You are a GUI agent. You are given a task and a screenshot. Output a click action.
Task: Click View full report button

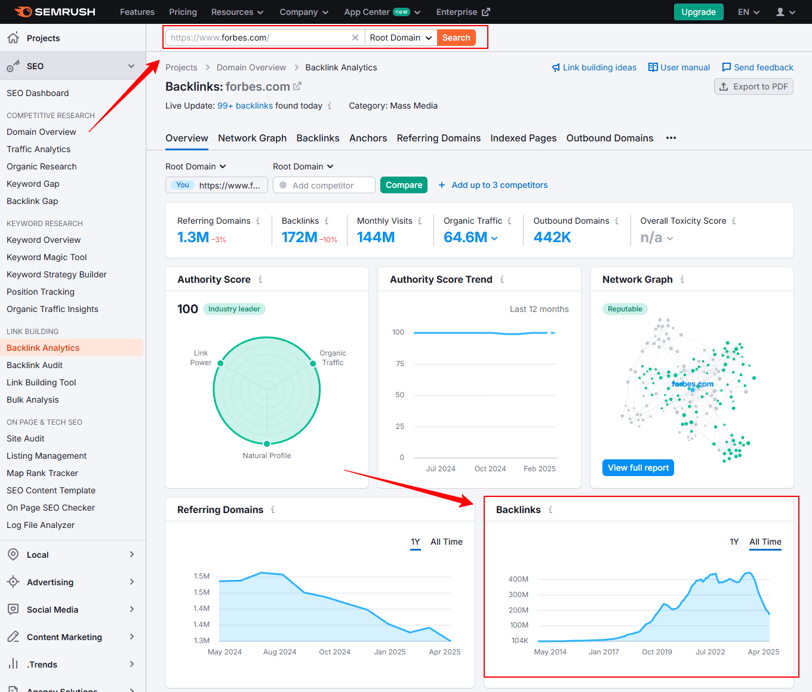click(x=638, y=468)
